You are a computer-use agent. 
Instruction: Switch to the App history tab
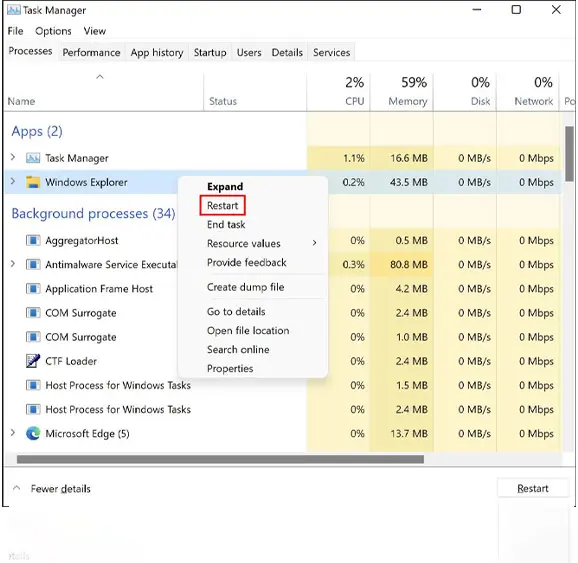click(157, 53)
